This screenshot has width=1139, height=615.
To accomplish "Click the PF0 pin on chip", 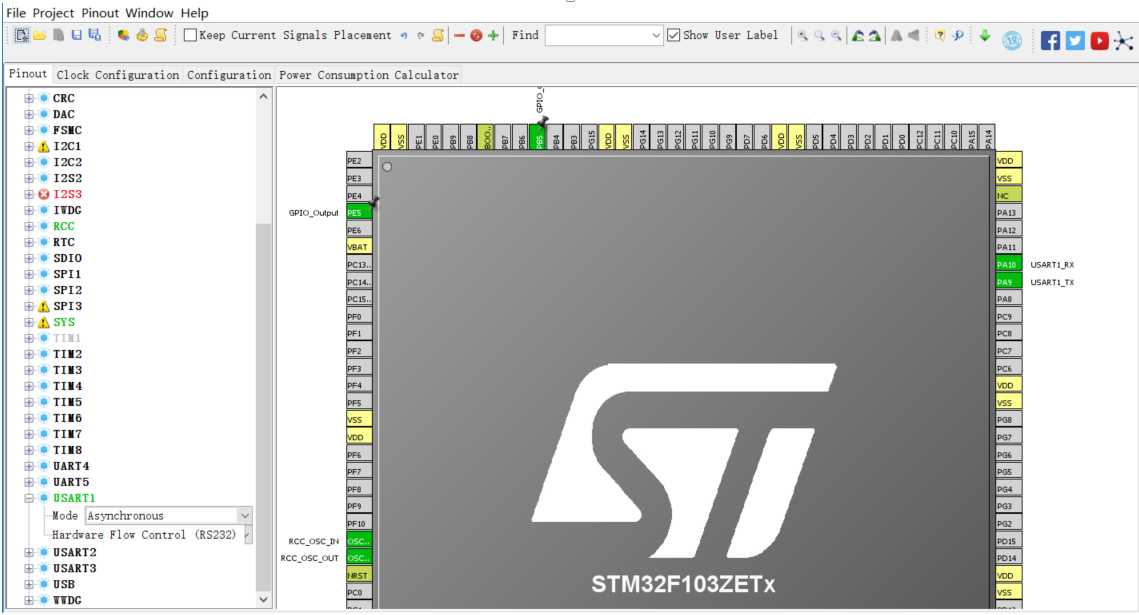I will tap(359, 317).
